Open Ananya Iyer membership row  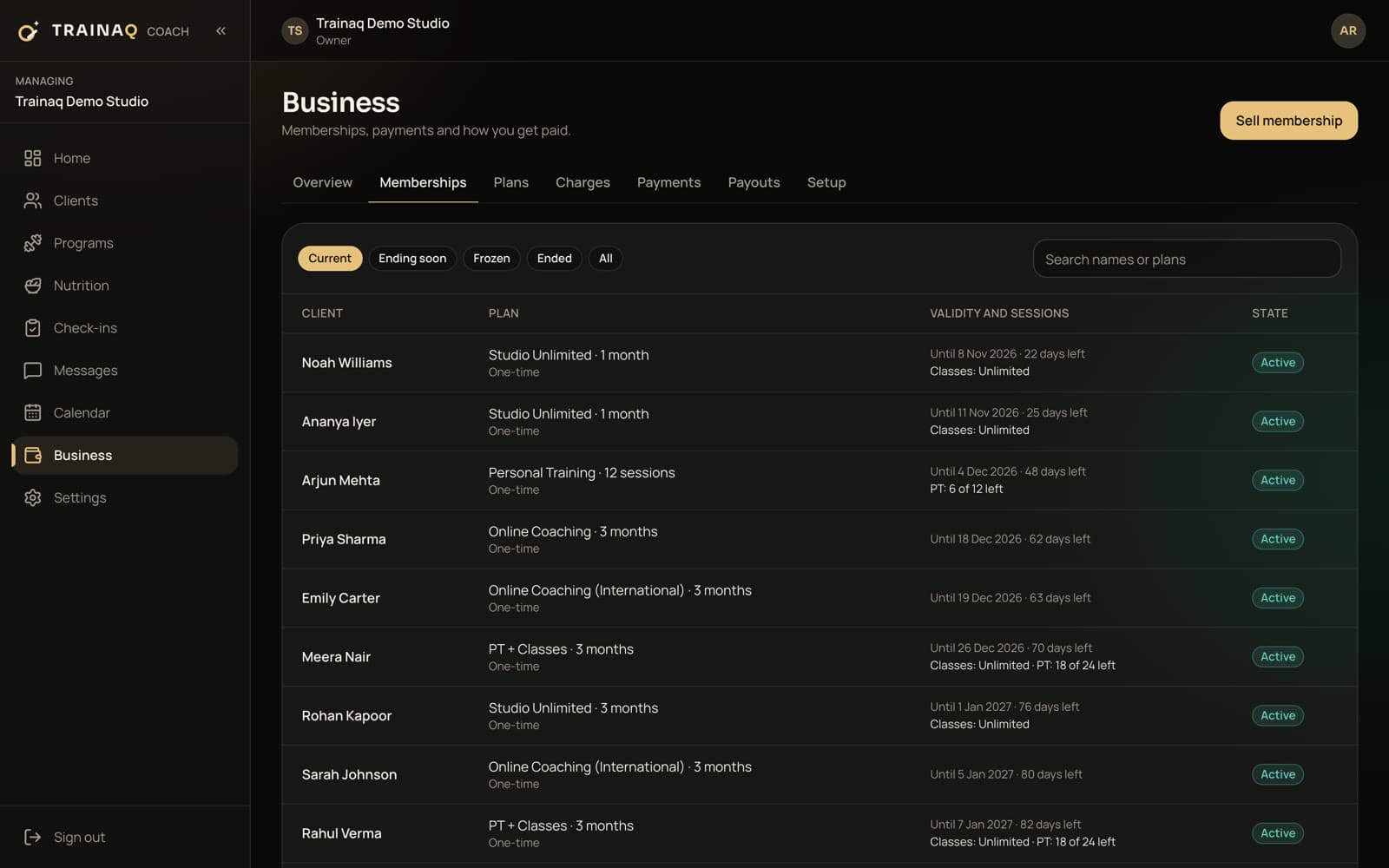point(819,422)
